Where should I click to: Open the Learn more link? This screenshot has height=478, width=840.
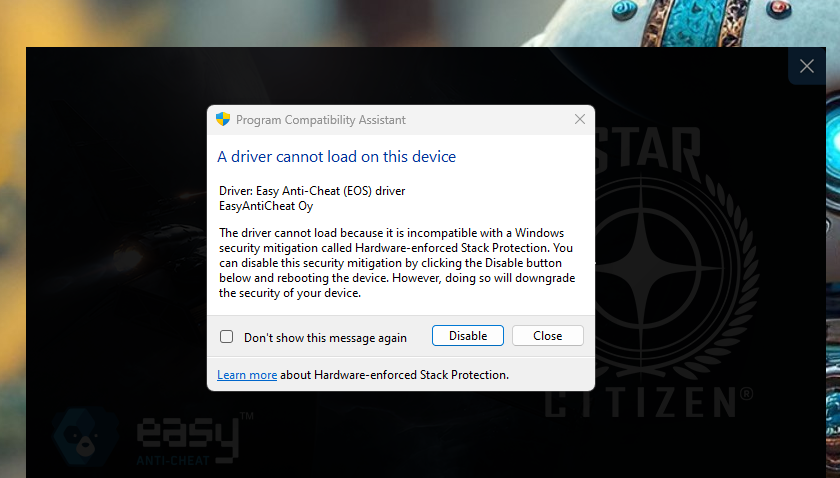click(247, 375)
